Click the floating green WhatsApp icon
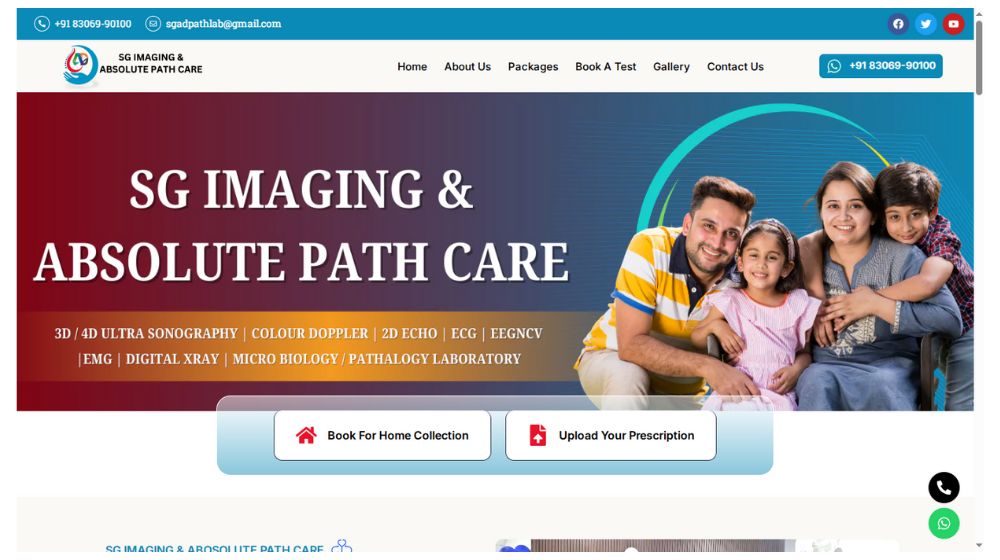Image resolution: width=1000 pixels, height=560 pixels. [x=944, y=524]
